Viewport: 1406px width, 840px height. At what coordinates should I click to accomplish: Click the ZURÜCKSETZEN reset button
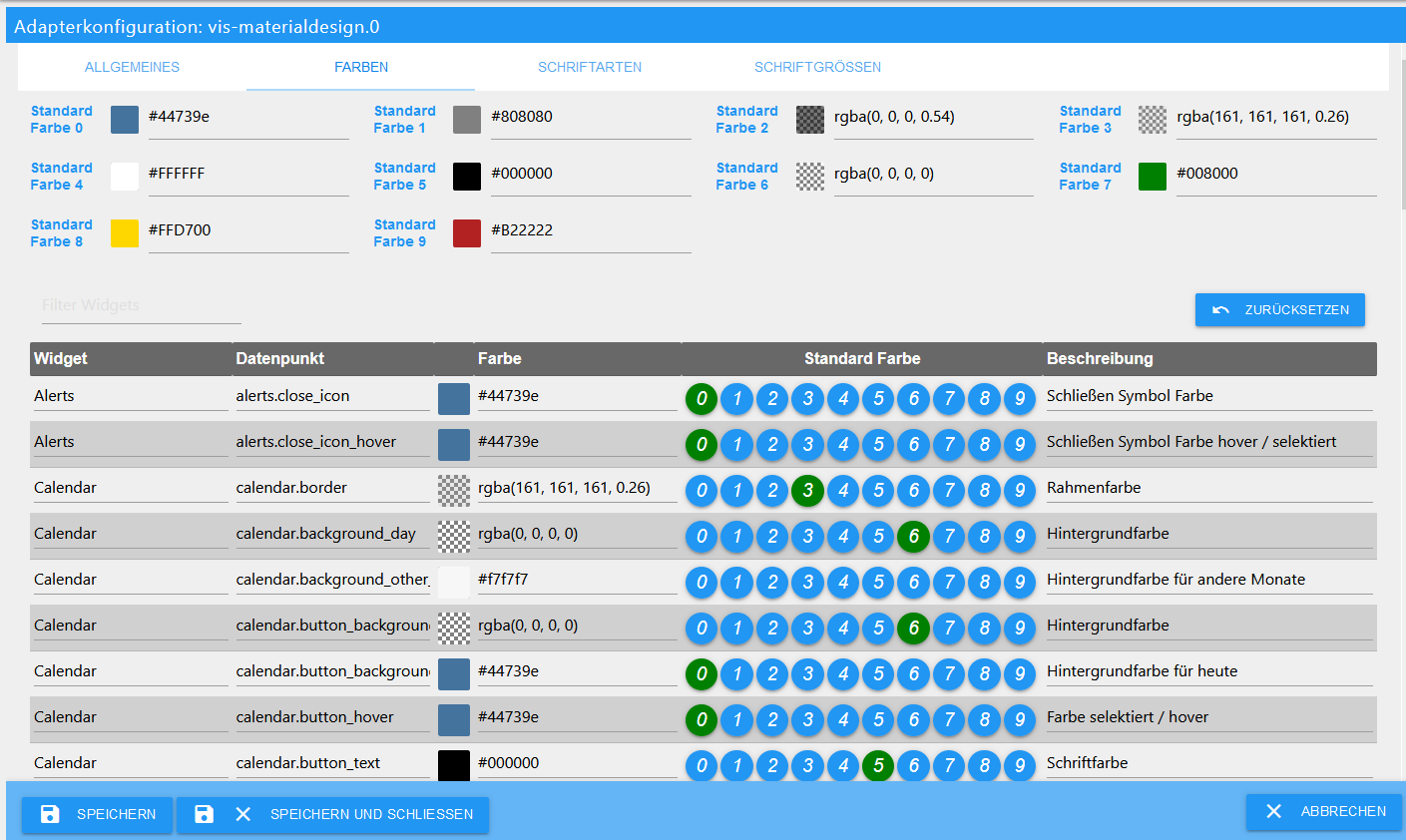pyautogui.click(x=1280, y=310)
